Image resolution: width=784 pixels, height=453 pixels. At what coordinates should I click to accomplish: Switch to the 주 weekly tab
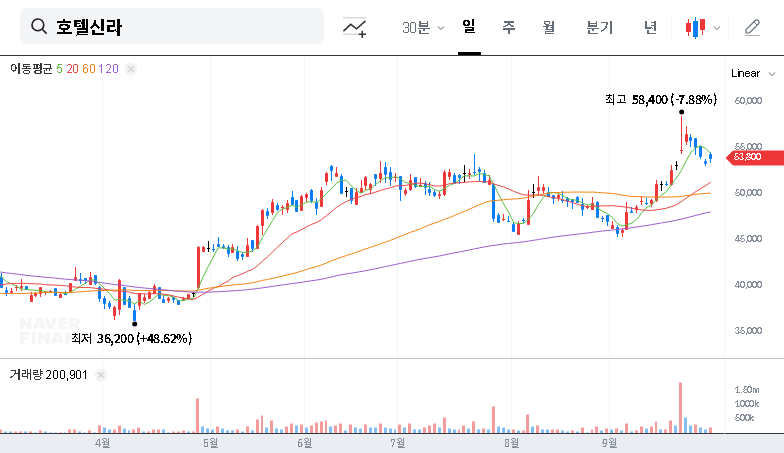coord(508,27)
